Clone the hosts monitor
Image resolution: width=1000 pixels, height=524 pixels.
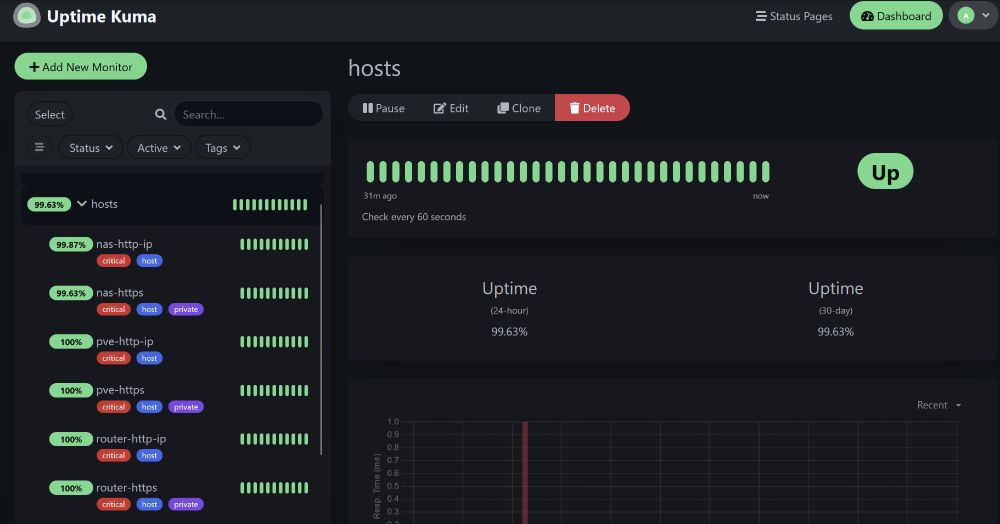[519, 108]
